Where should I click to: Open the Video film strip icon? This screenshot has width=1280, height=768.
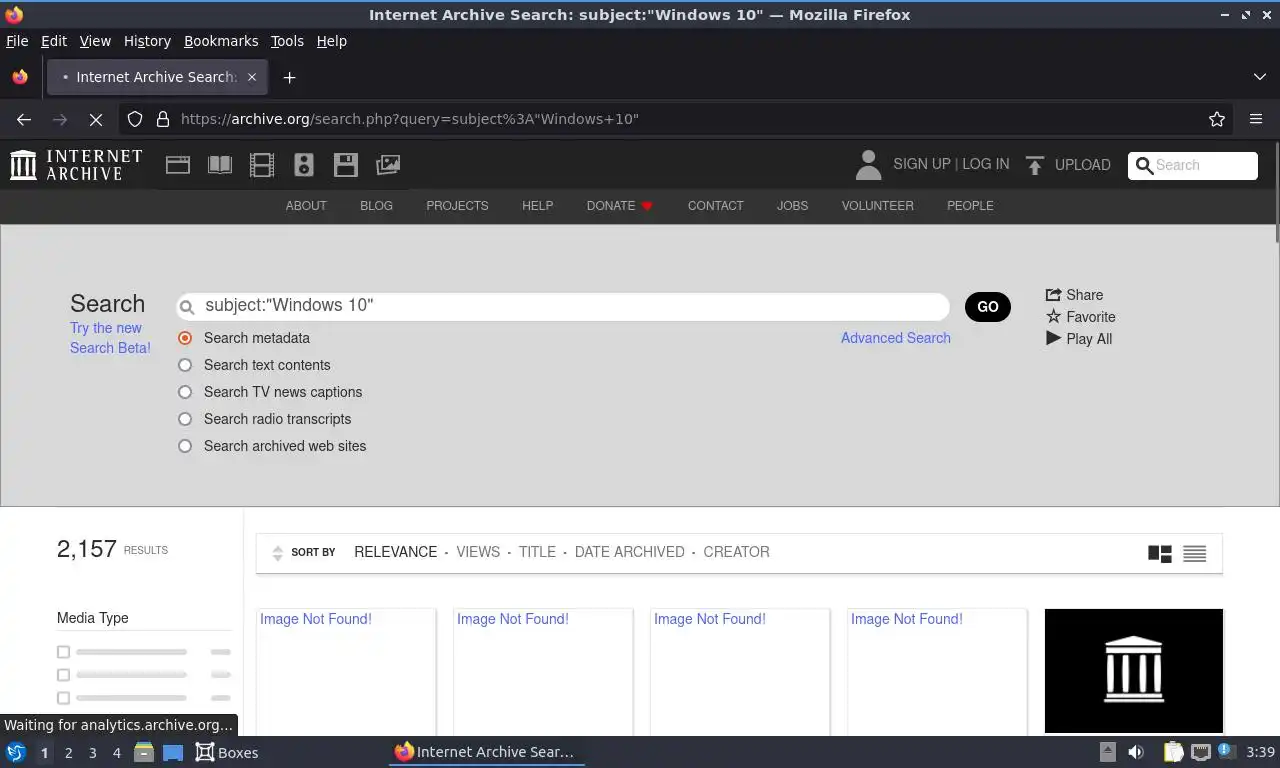click(262, 165)
